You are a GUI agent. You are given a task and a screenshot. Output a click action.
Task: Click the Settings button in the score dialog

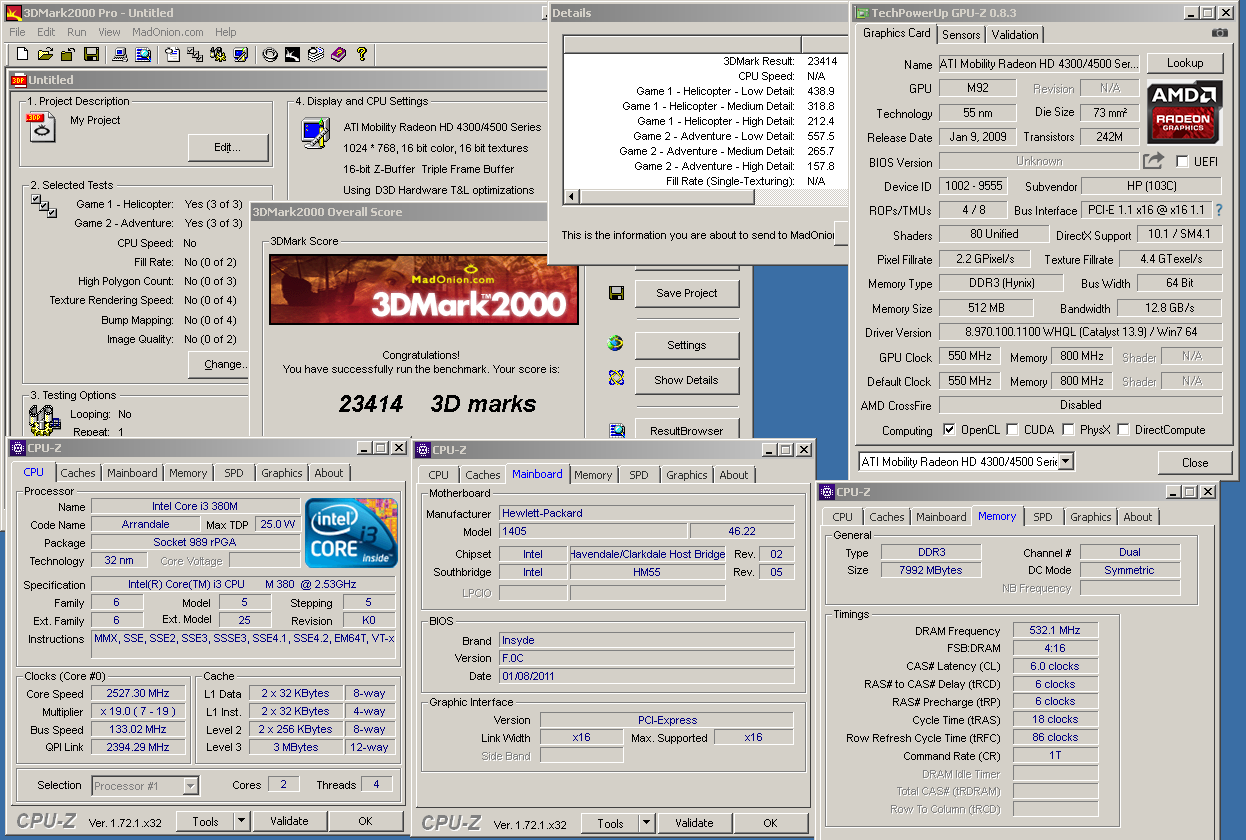tap(687, 345)
